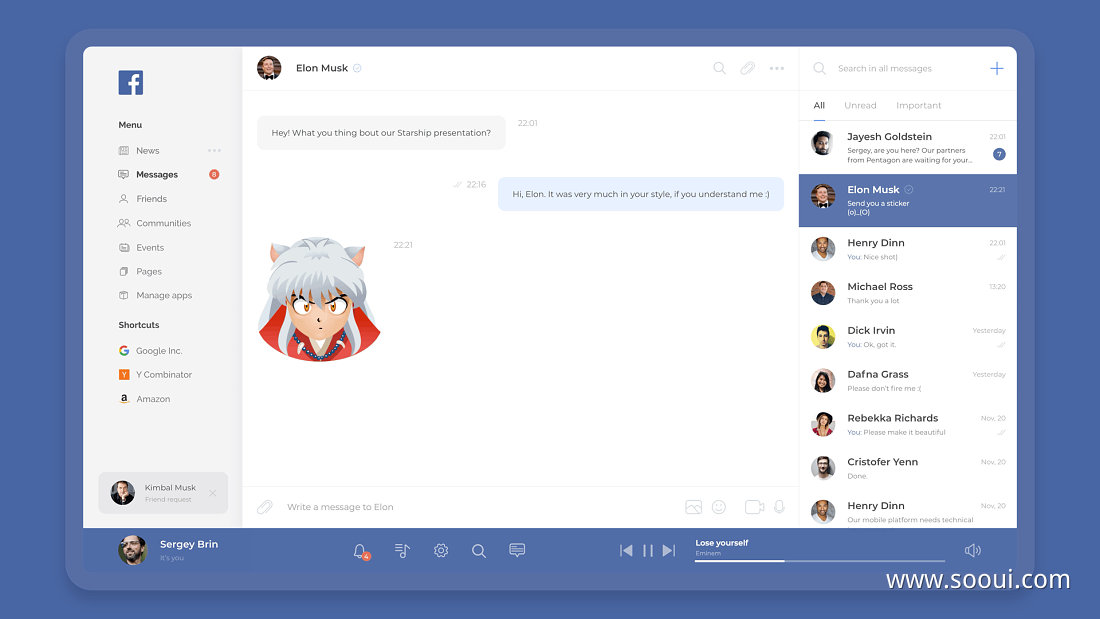Open Manage apps in the sidebar
Image resolution: width=1100 pixels, height=619 pixels.
click(x=163, y=295)
